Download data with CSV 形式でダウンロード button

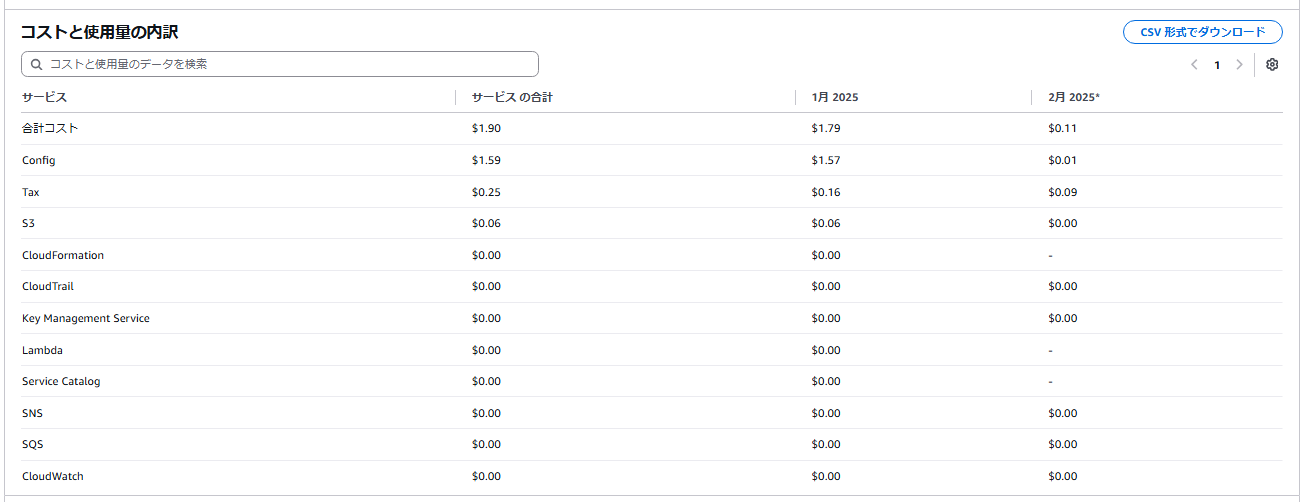[1202, 32]
